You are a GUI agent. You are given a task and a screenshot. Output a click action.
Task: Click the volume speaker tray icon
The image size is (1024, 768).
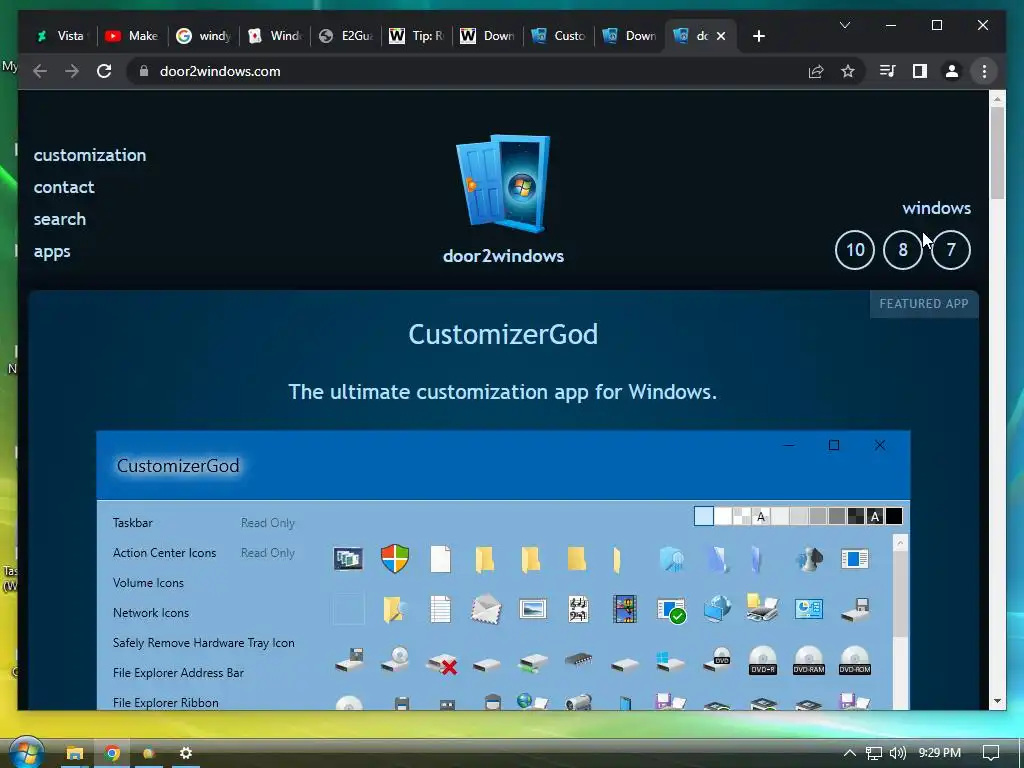[x=898, y=753]
